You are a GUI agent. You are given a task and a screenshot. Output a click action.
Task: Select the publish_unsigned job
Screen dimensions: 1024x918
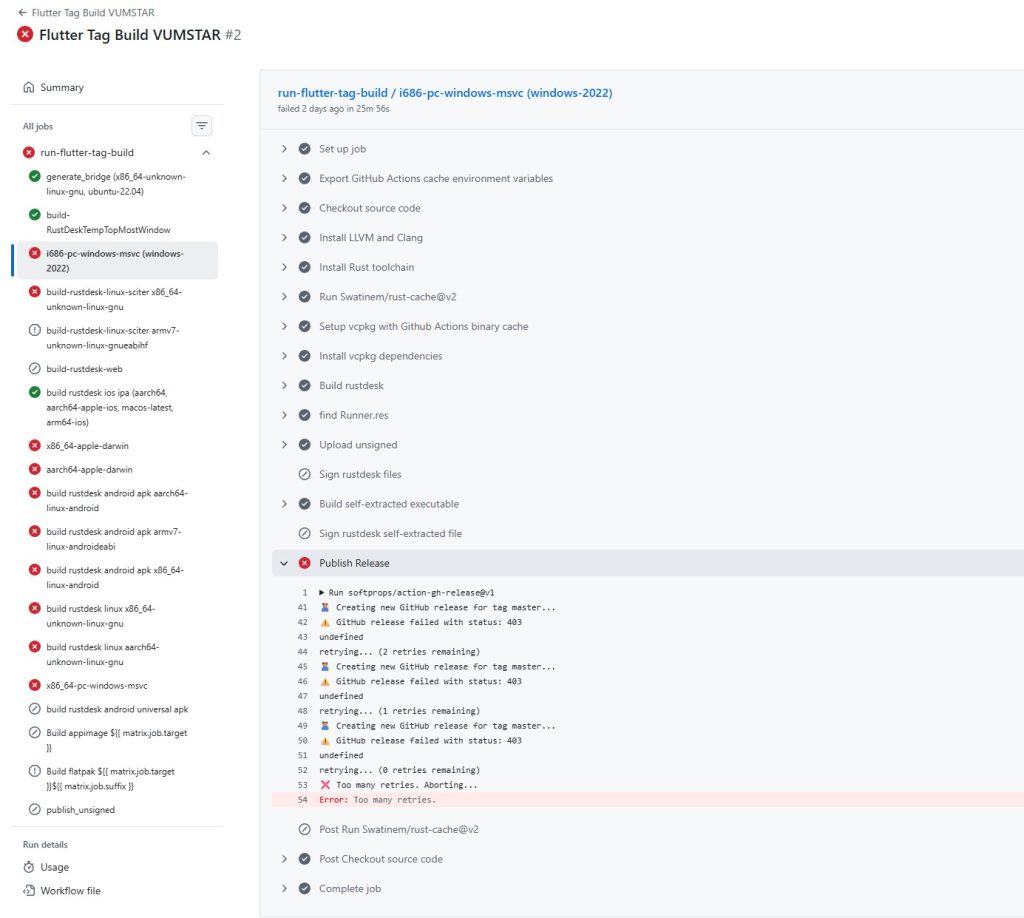(80, 810)
